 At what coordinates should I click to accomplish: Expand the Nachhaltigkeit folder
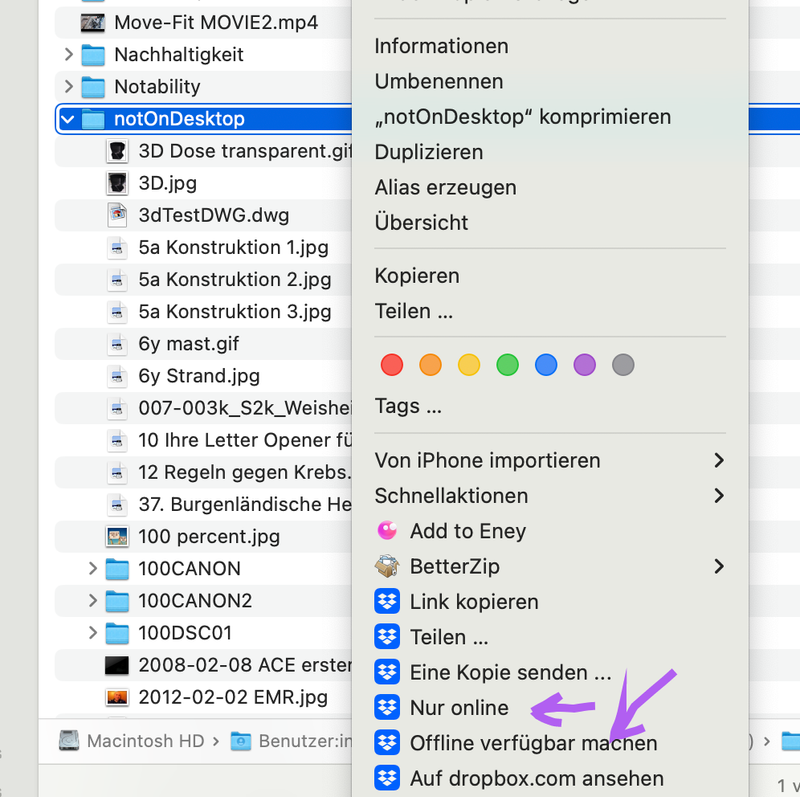pos(69,55)
